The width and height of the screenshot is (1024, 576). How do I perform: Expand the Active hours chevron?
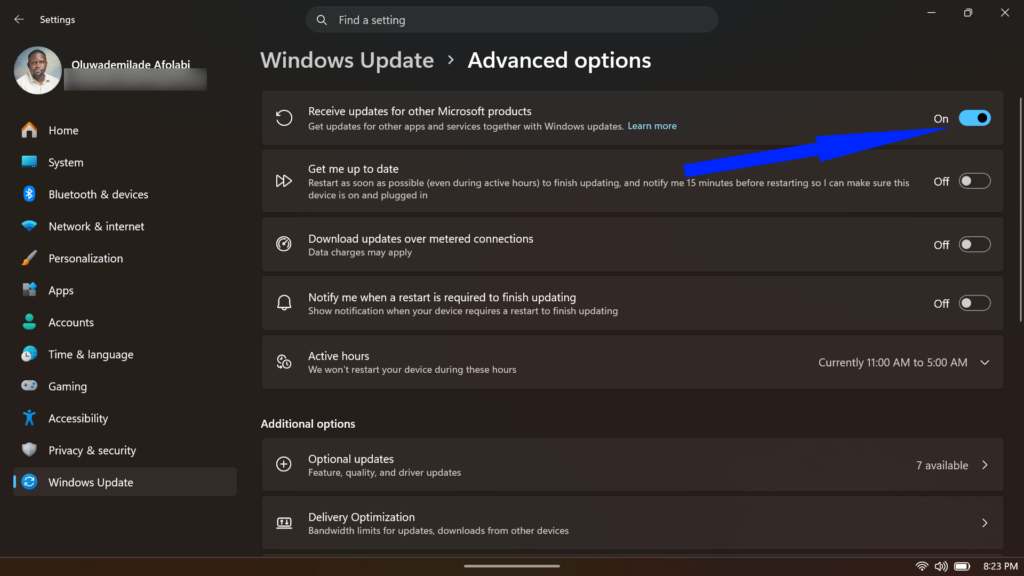point(984,362)
